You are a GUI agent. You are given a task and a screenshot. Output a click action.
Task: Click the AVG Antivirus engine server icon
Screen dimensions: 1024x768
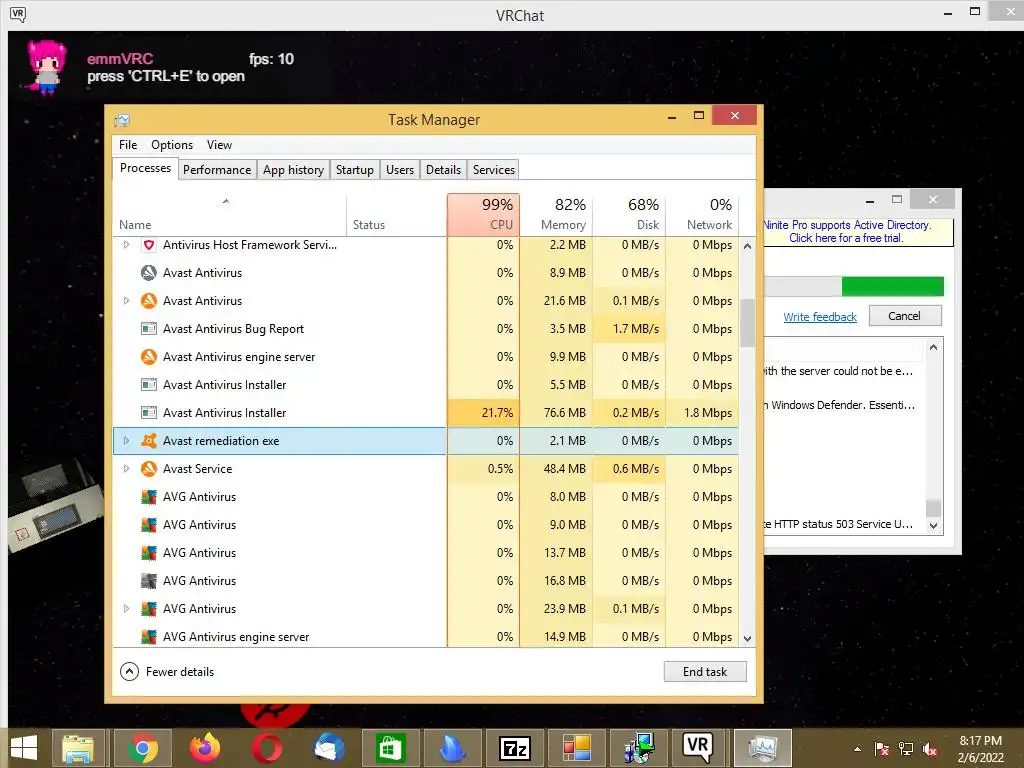149,637
